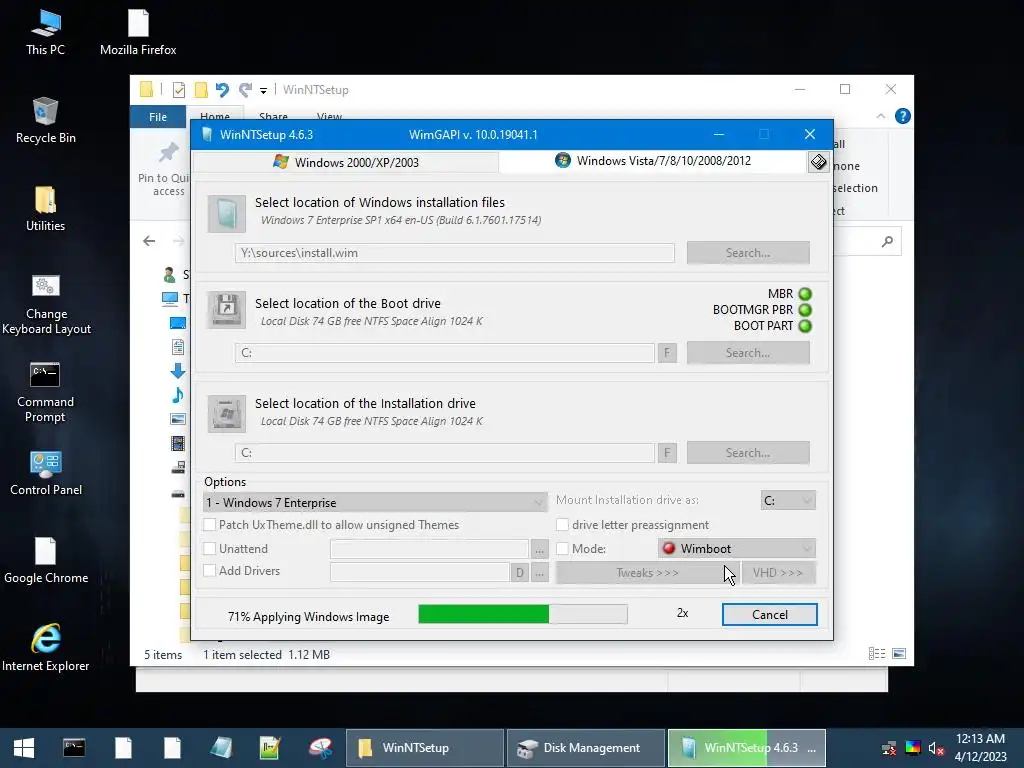1024x768 pixels.
Task: Click the Installation drive C: path field
Action: click(445, 453)
